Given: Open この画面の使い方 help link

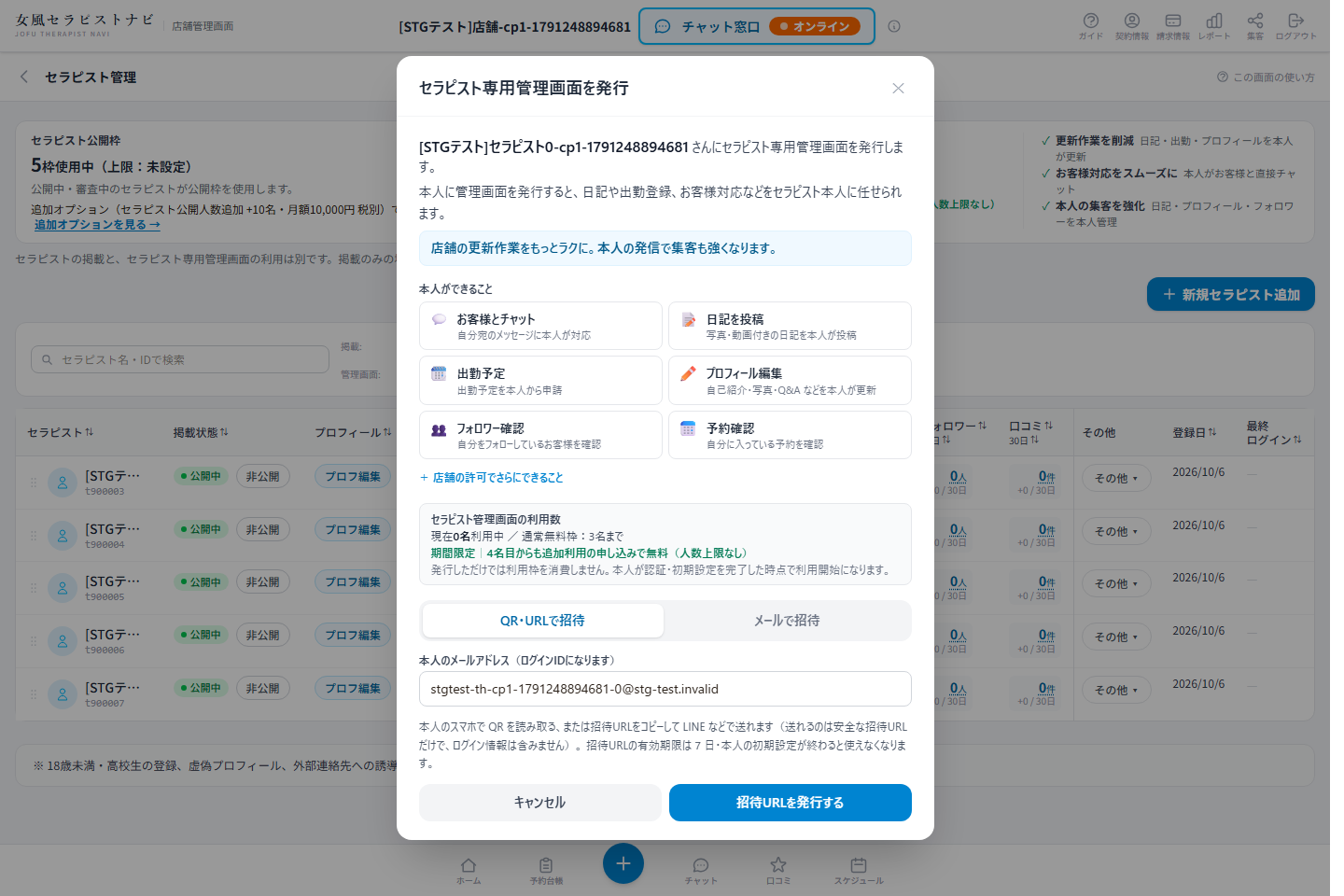Looking at the screenshot, I should pyautogui.click(x=1266, y=77).
